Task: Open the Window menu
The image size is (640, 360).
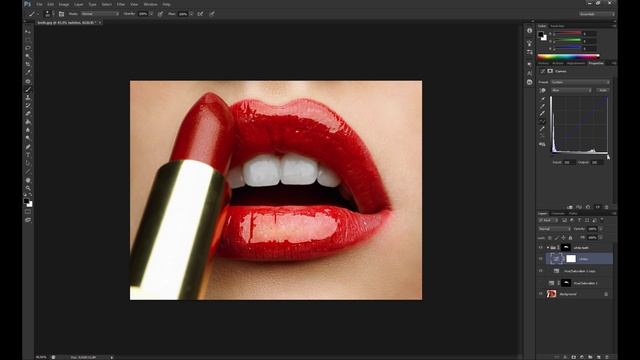Action: [150, 4]
